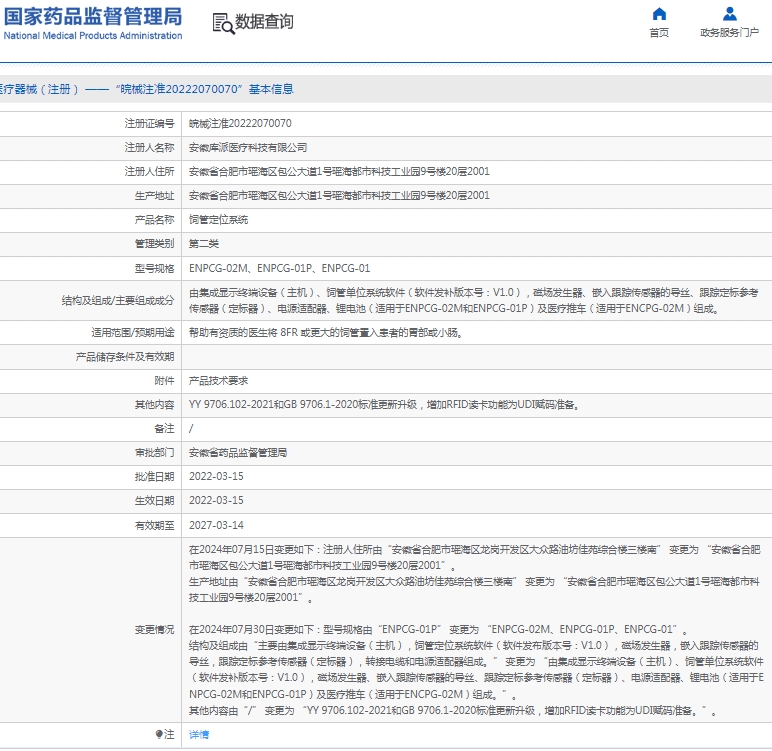Viewport: 772px width, 751px height.
Task: Select the 适用范围 intended use text
Action: [x=325, y=332]
